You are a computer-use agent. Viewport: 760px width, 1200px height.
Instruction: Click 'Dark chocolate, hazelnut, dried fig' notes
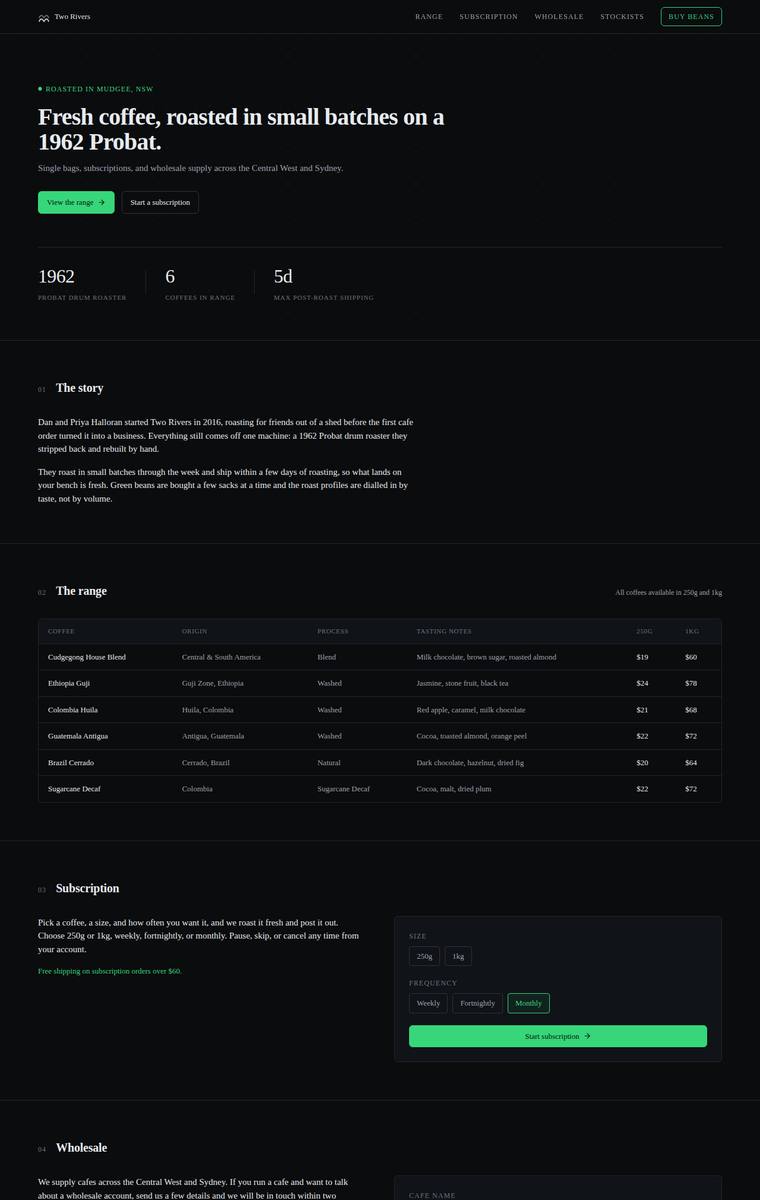[470, 762]
